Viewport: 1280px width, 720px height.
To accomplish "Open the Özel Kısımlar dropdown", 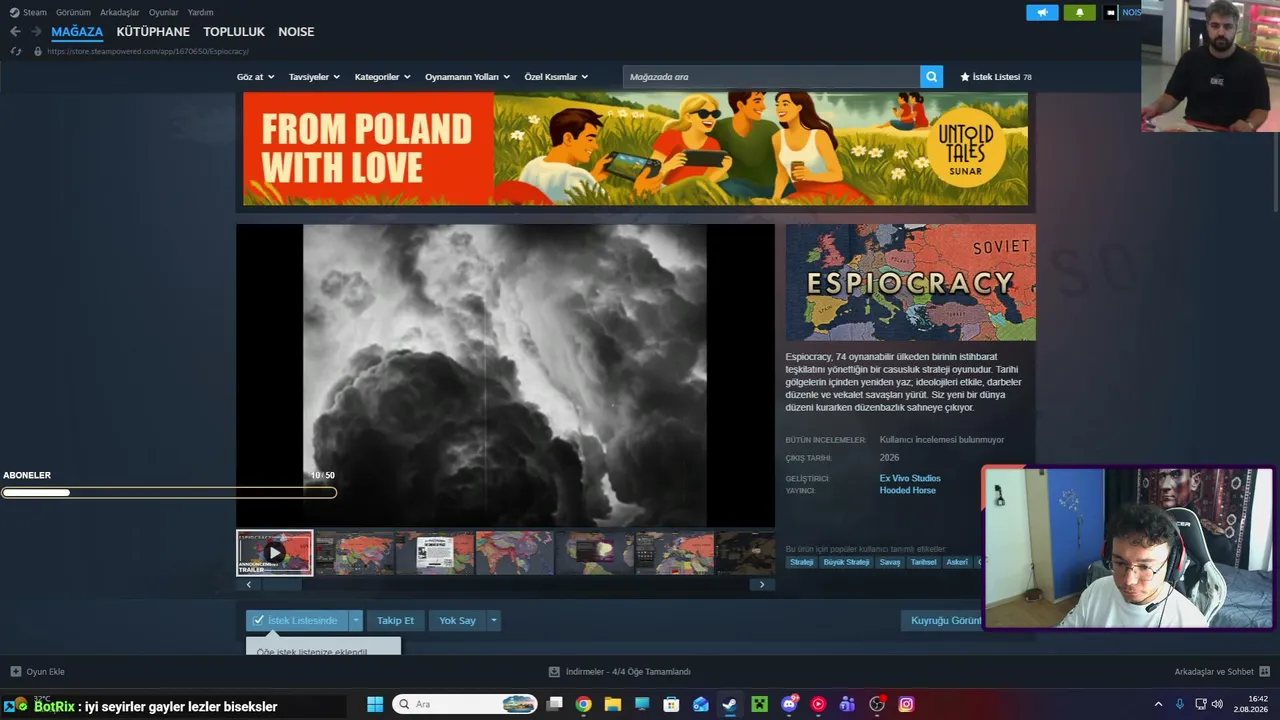I will (556, 77).
